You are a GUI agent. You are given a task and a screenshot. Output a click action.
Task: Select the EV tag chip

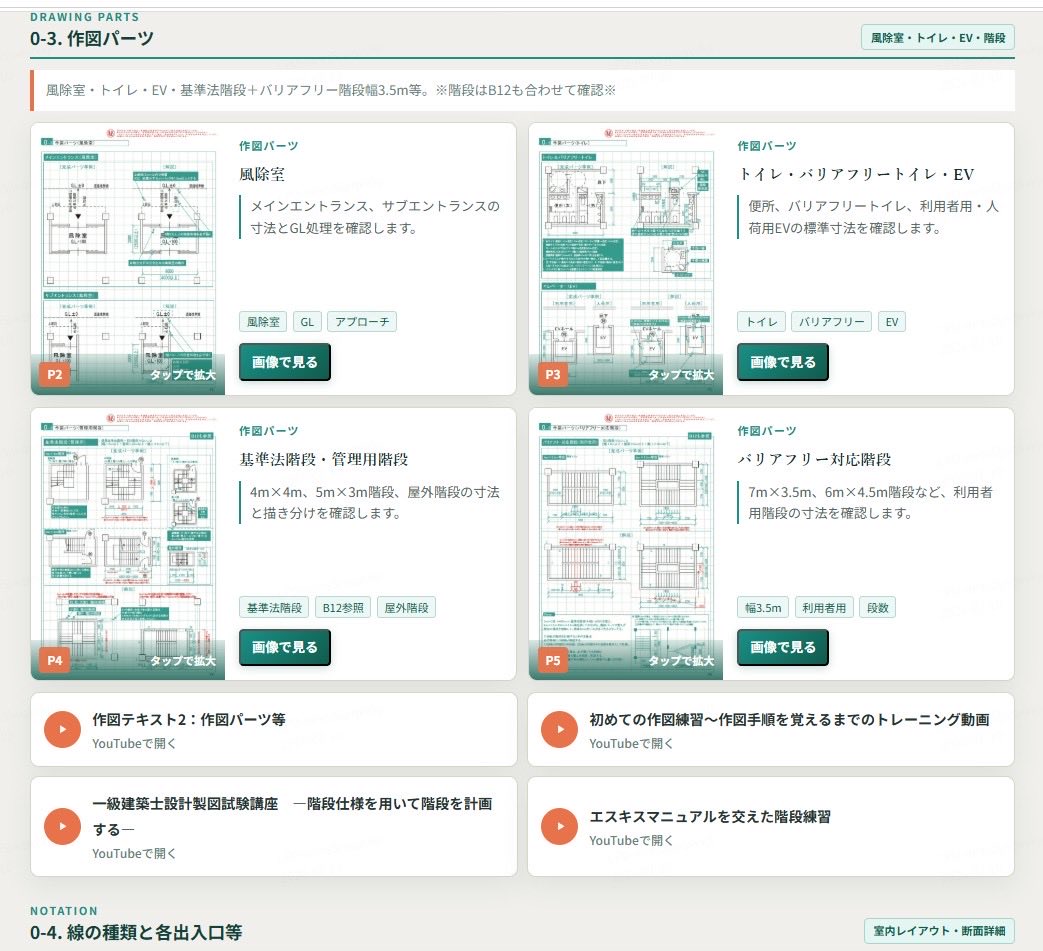coord(891,322)
